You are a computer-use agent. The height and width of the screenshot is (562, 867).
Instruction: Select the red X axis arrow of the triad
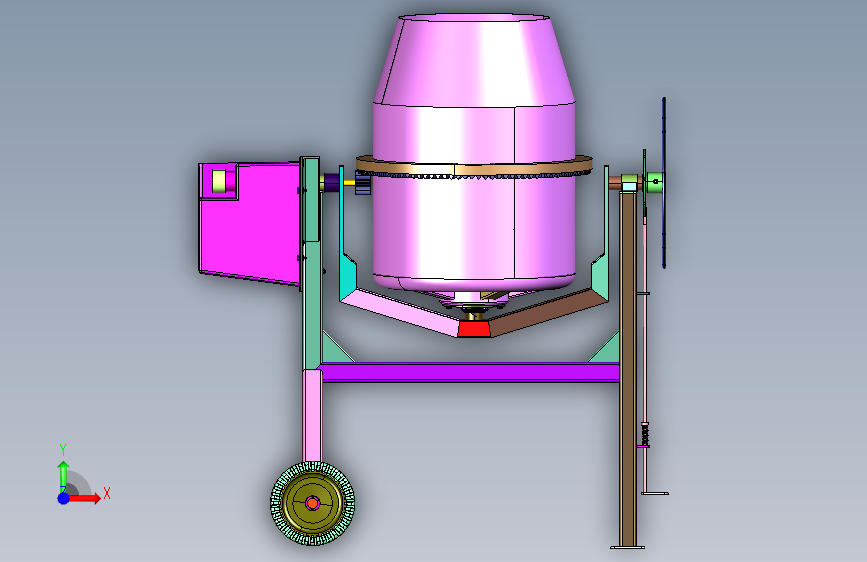pos(86,498)
